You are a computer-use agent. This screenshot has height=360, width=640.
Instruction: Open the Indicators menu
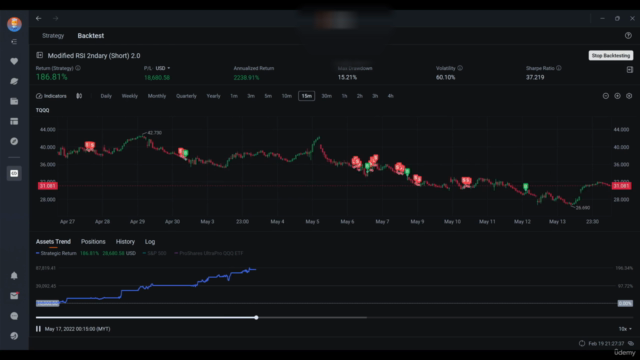coord(51,96)
